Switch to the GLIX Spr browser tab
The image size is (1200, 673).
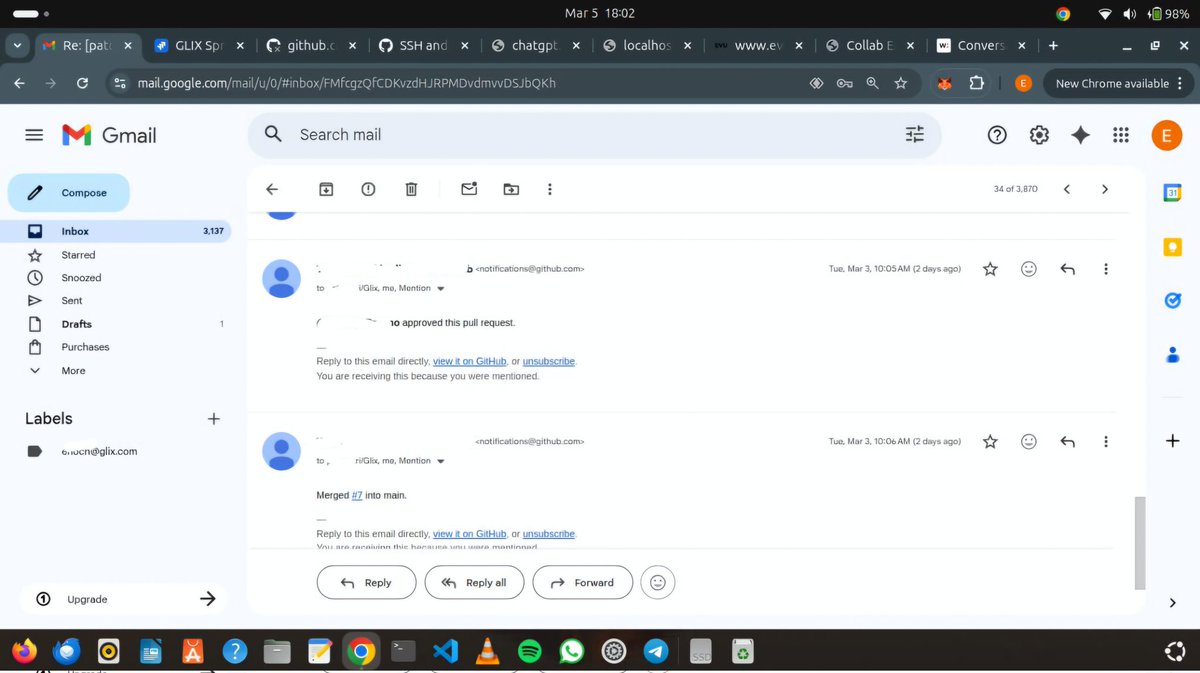click(199, 46)
